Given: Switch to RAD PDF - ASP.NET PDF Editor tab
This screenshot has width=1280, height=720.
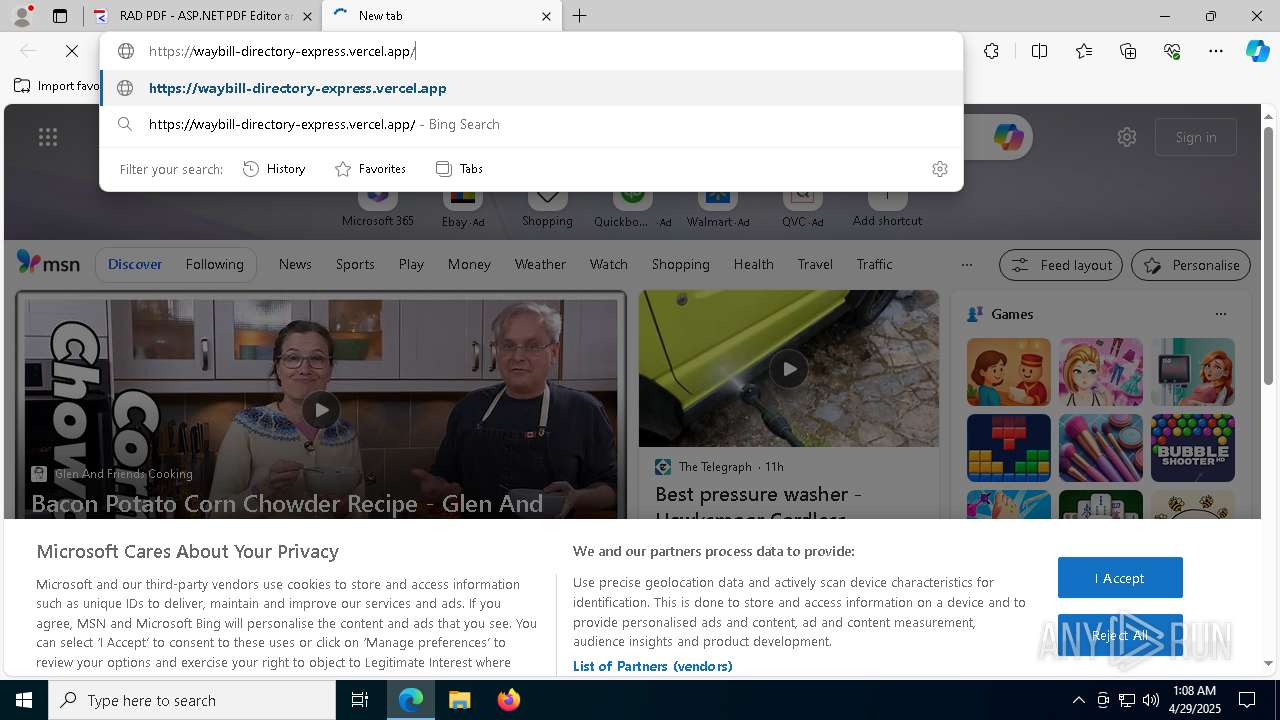Looking at the screenshot, I should coord(203,16).
